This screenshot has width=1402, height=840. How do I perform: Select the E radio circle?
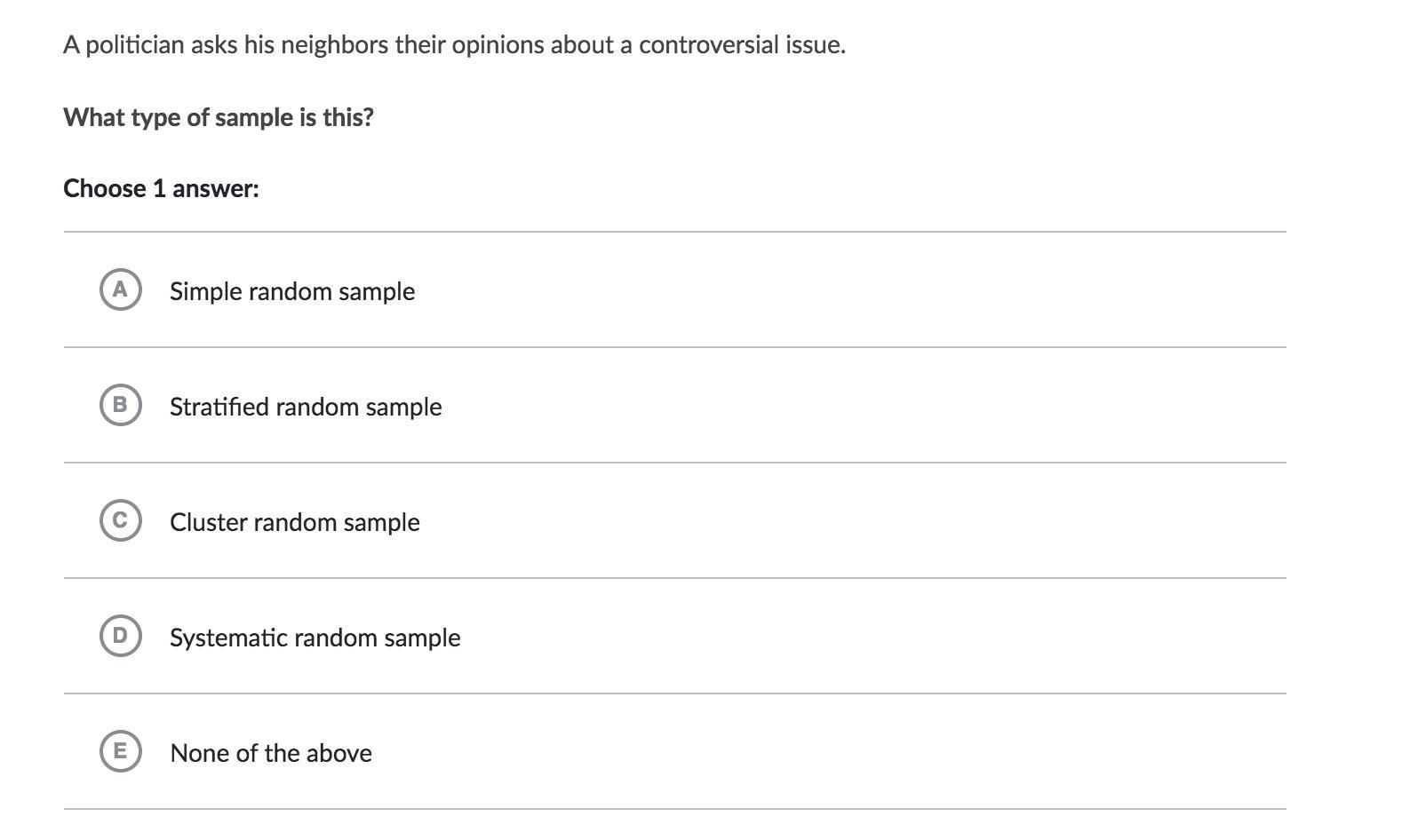pos(120,751)
